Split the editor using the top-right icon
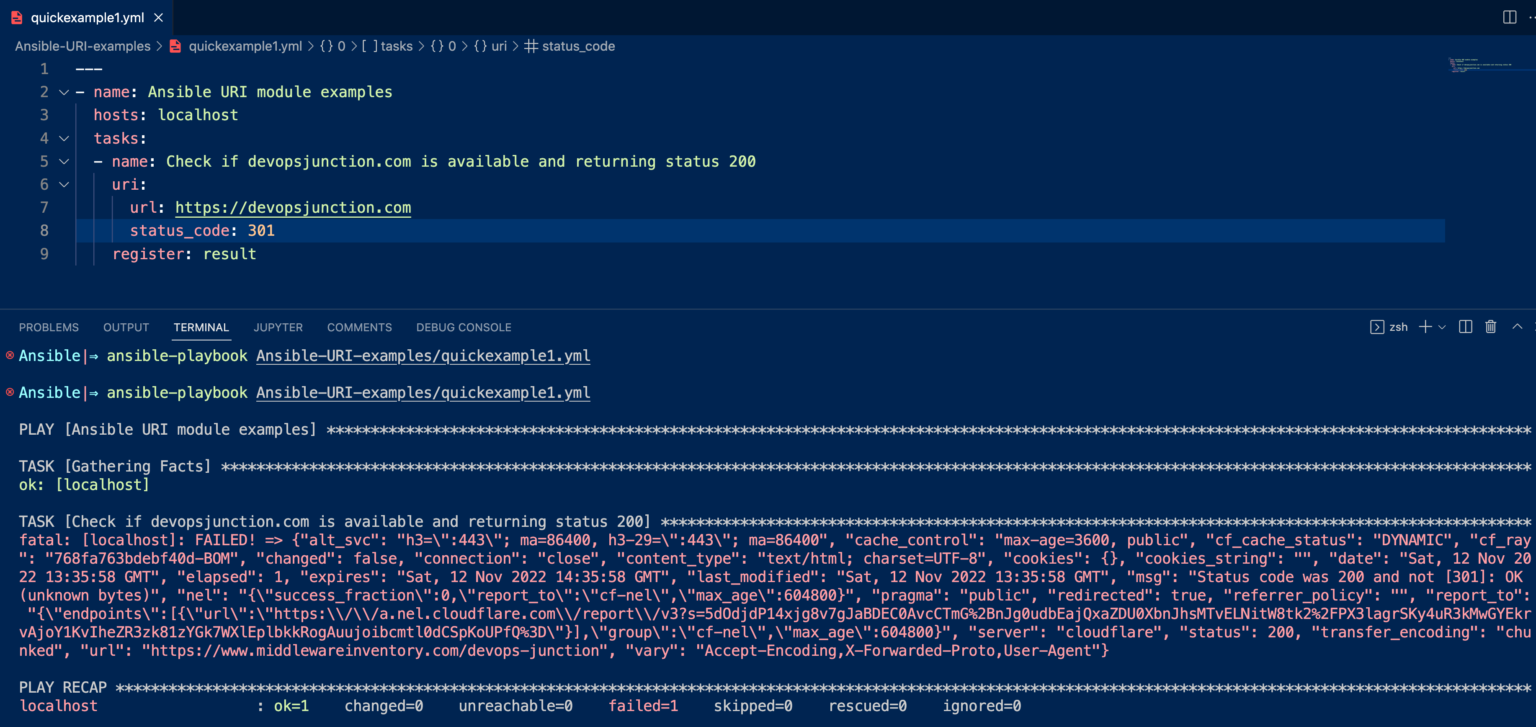 [x=1510, y=16]
